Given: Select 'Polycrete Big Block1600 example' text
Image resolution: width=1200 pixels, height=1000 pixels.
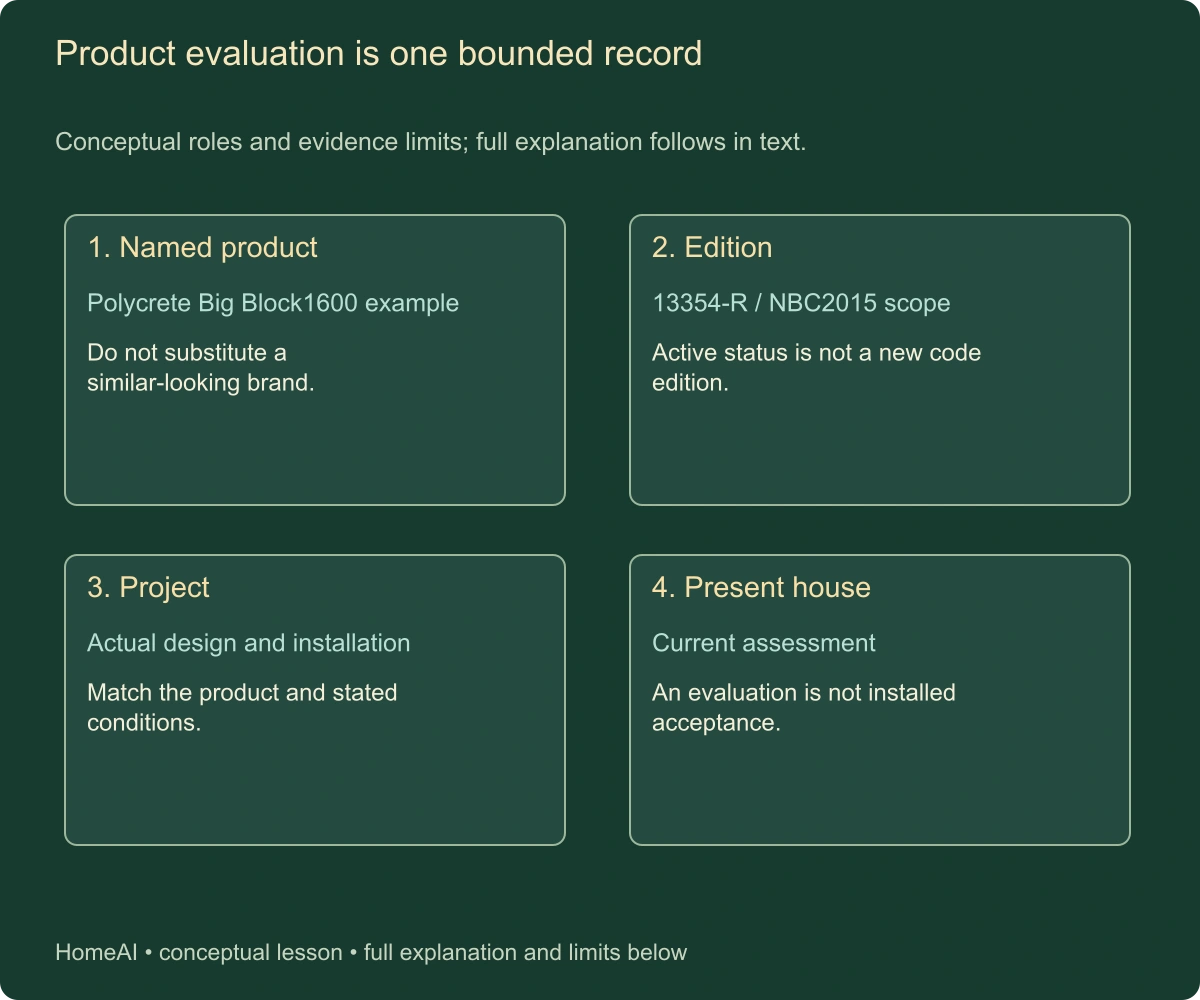Looking at the screenshot, I should click(273, 303).
